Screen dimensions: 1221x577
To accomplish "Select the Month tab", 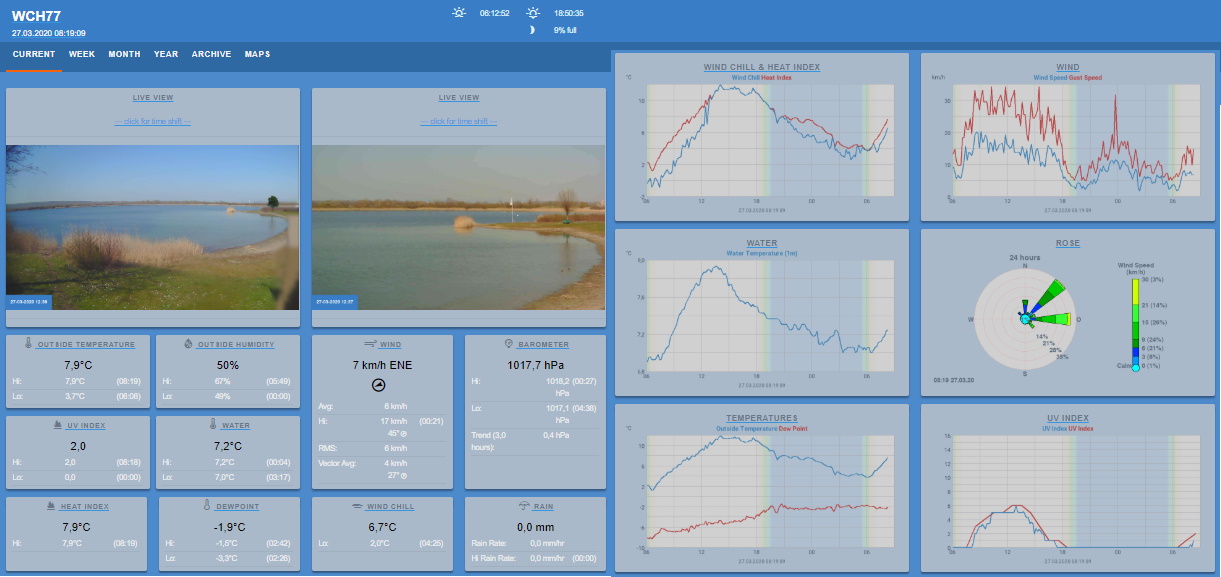I will [x=124, y=54].
